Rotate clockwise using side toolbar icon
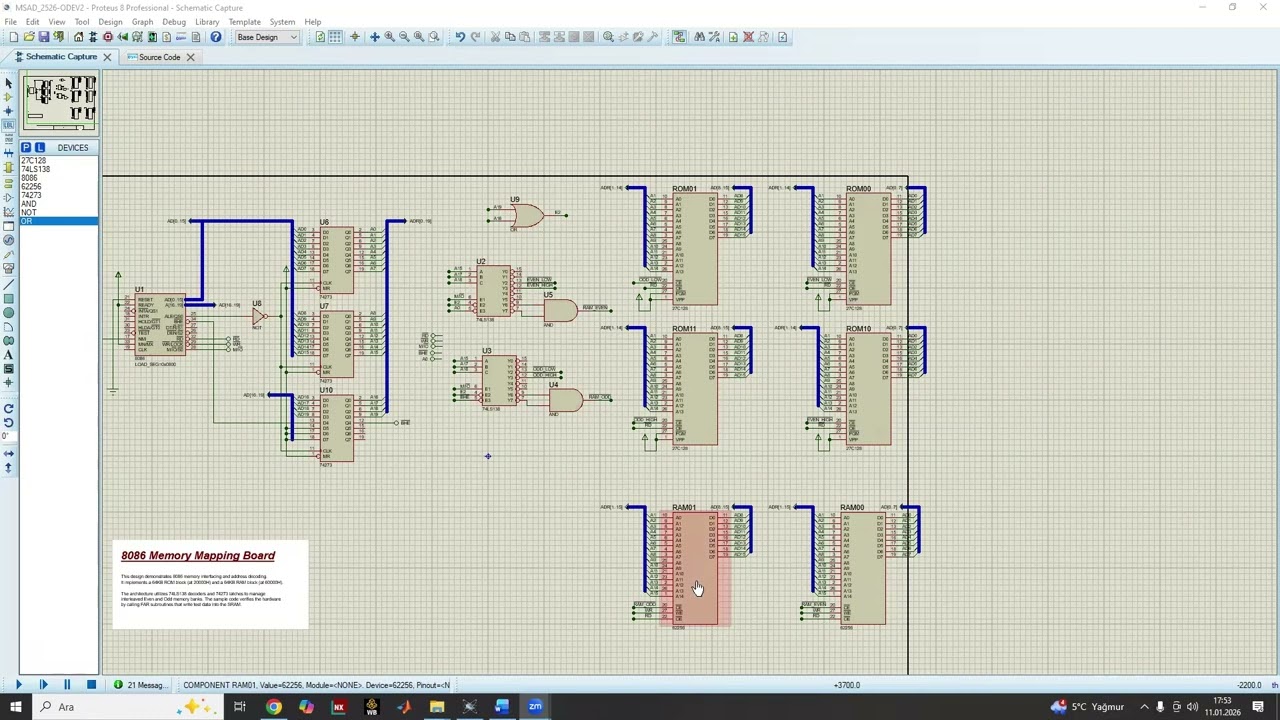The width and height of the screenshot is (1280, 720). (x=8, y=408)
